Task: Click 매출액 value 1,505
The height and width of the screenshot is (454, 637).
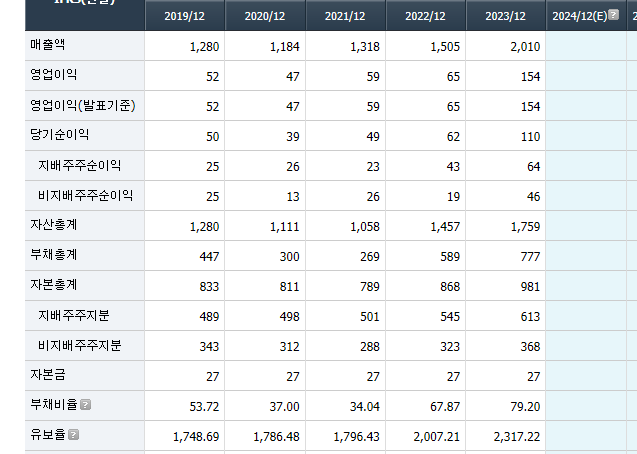Action: click(445, 47)
